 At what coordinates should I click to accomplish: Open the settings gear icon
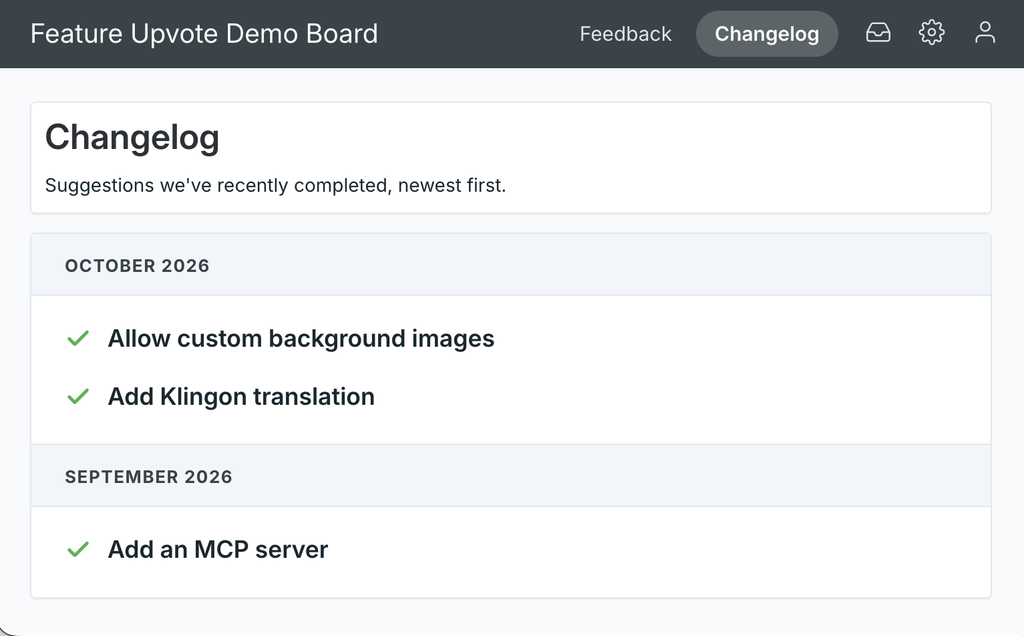pos(931,33)
